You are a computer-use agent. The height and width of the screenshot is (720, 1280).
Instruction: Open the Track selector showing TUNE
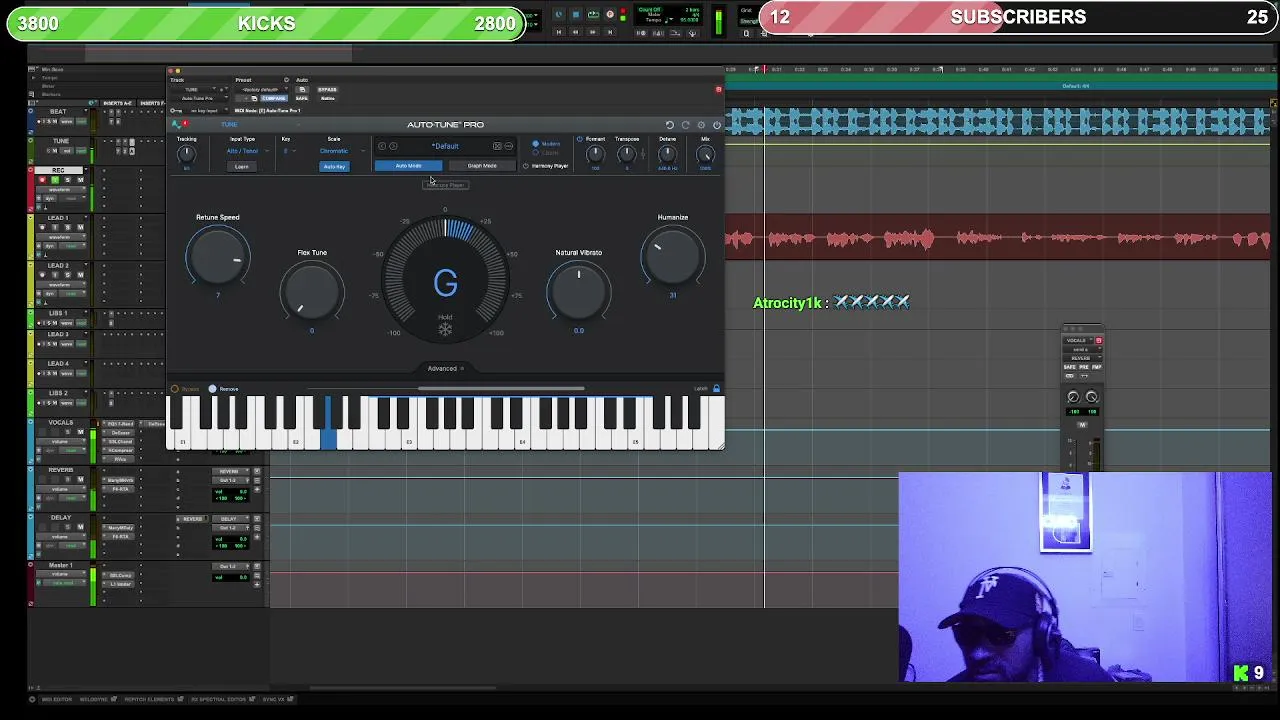tap(193, 89)
